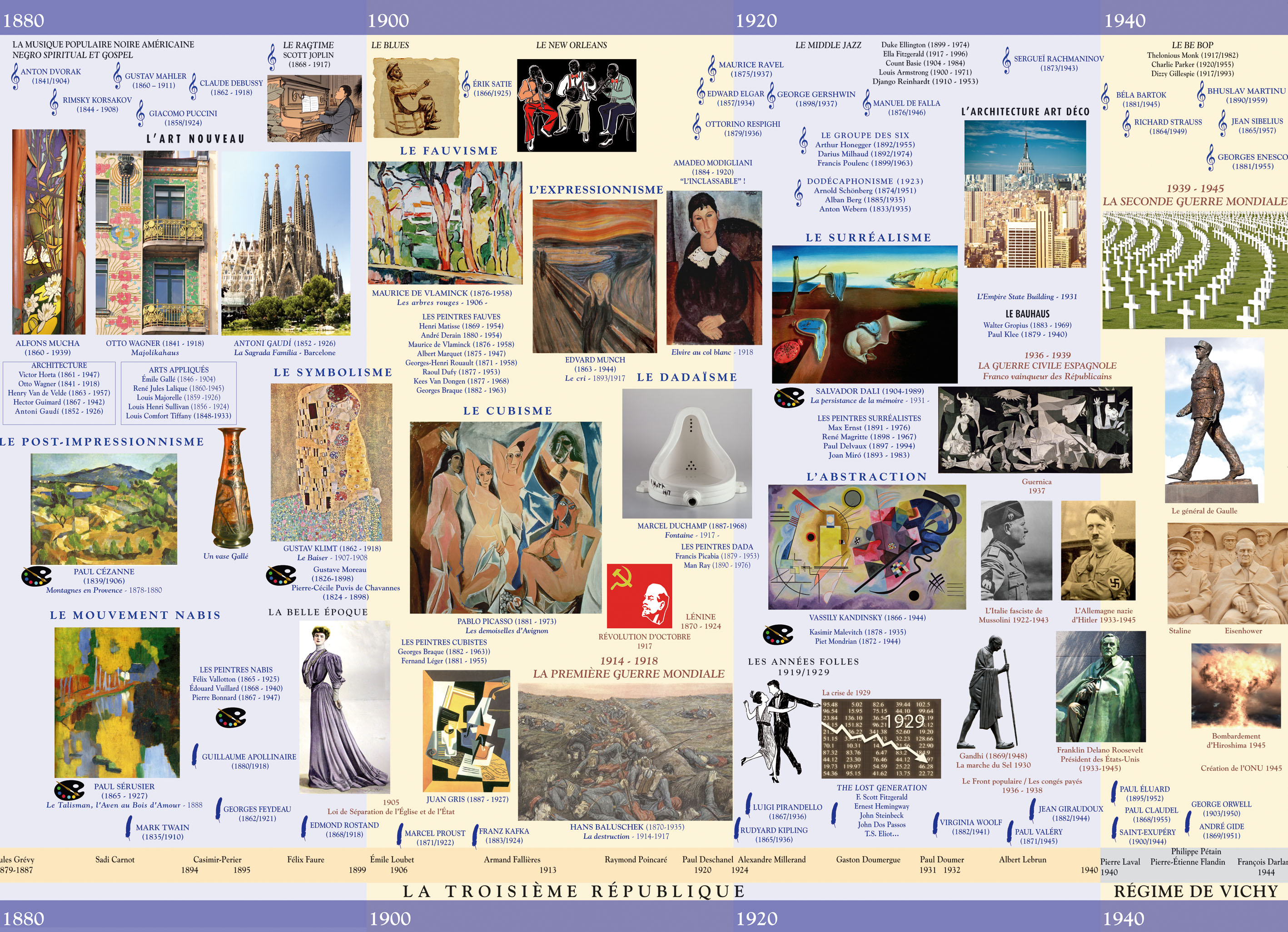
Task: Open Munch's Le cri painting
Action: (x=595, y=276)
